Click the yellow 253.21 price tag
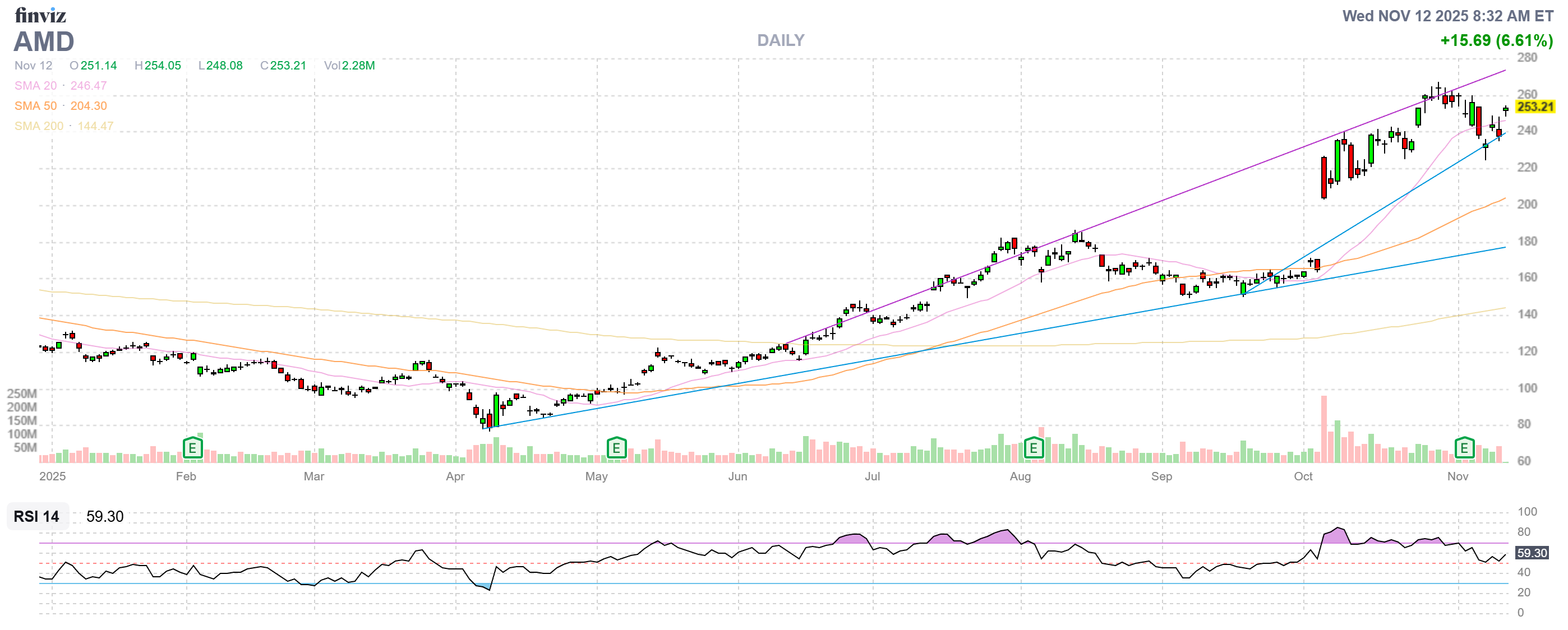This screenshot has width=1568, height=630. click(x=1534, y=107)
